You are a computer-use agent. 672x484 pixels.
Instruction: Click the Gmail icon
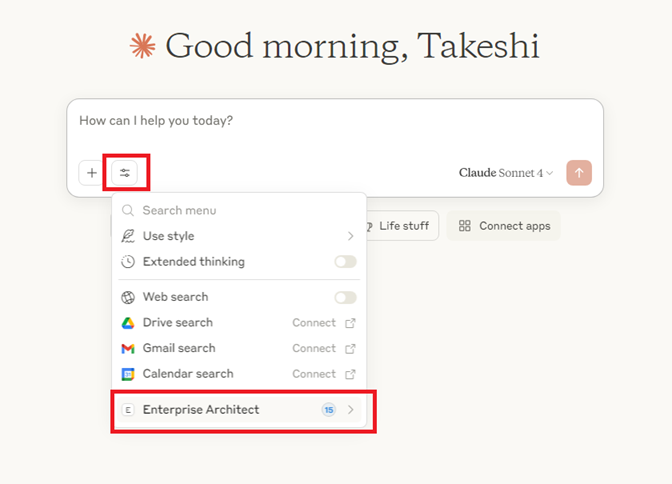pyautogui.click(x=128, y=349)
